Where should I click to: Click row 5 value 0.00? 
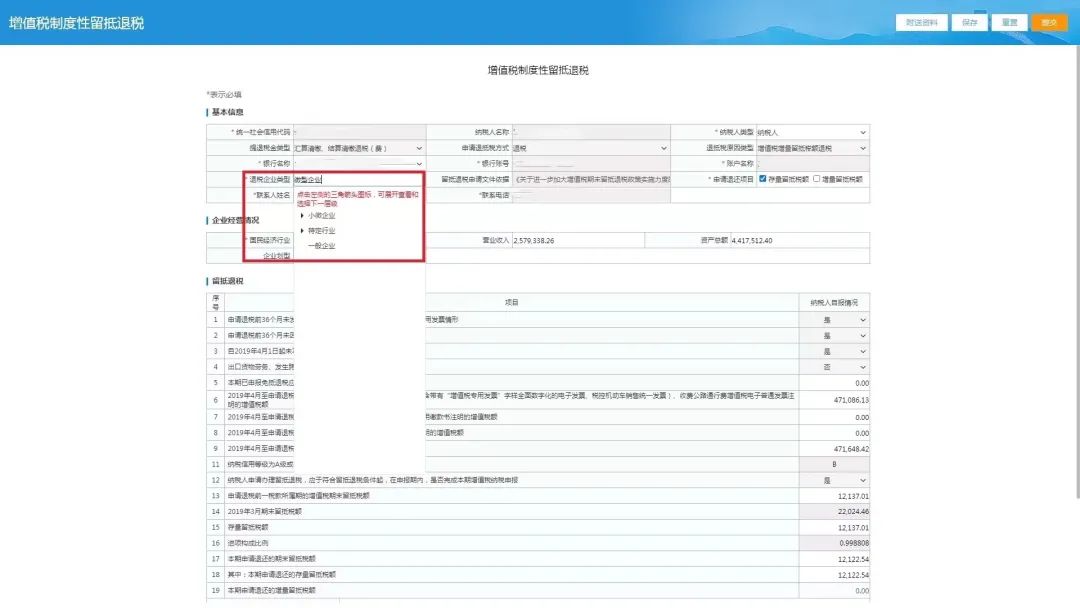coord(861,383)
